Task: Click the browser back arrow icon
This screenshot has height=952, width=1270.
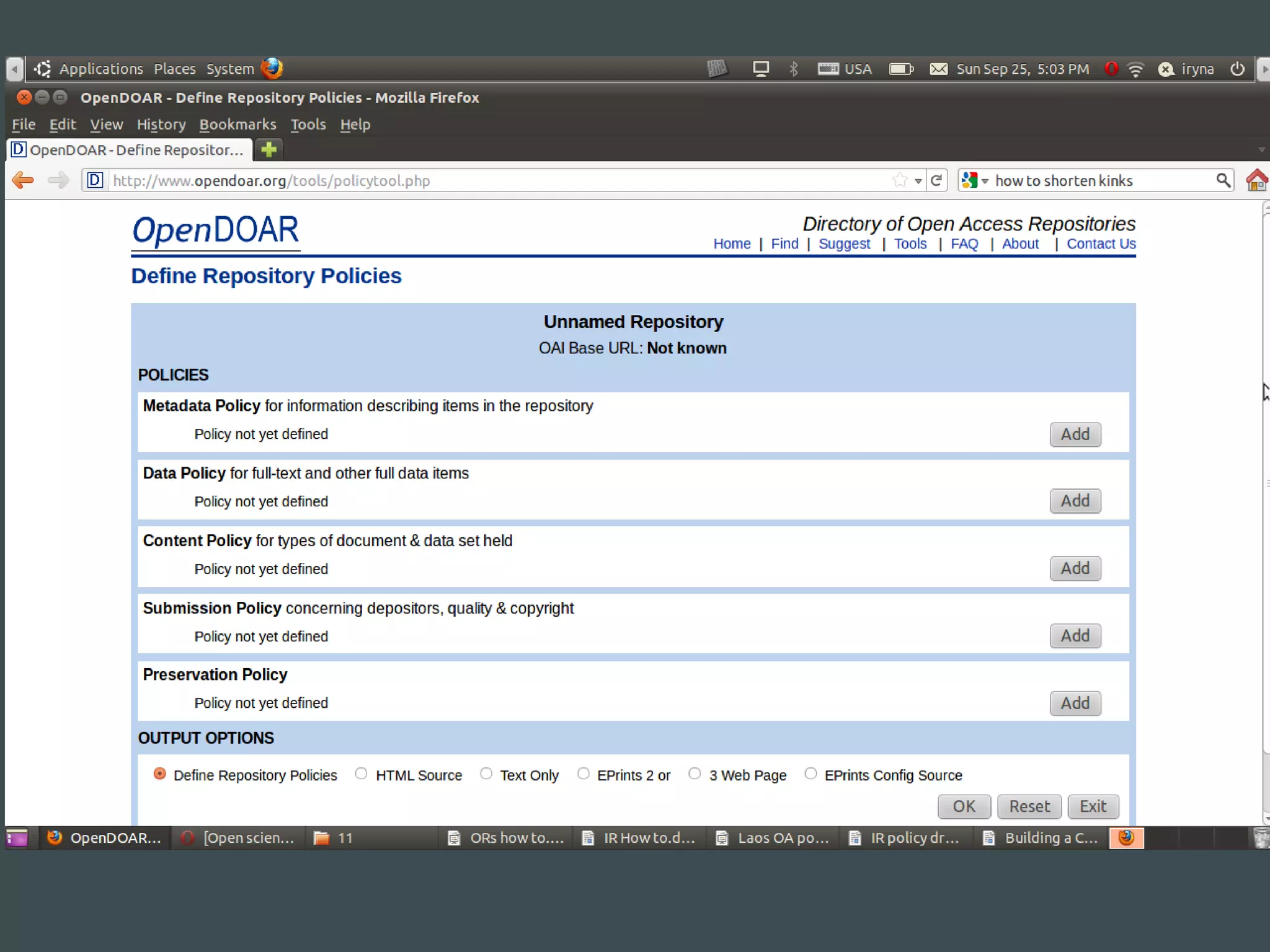Action: click(x=23, y=180)
